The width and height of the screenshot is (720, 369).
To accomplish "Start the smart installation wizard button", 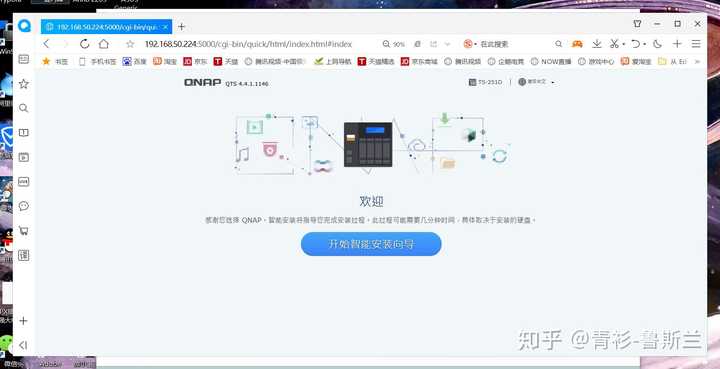I will [x=371, y=244].
